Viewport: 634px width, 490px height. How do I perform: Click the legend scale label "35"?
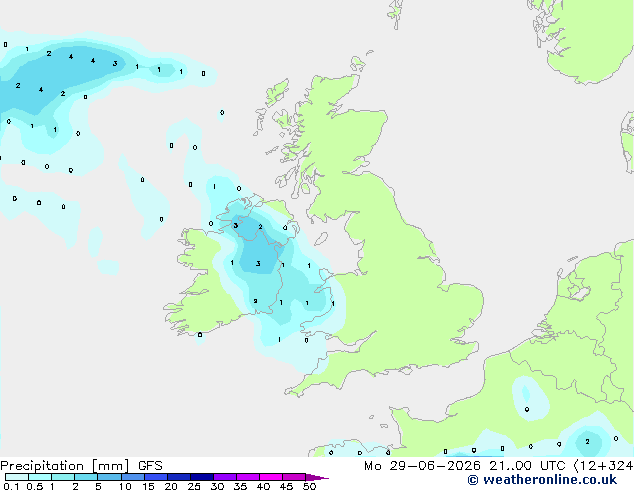[x=240, y=486]
